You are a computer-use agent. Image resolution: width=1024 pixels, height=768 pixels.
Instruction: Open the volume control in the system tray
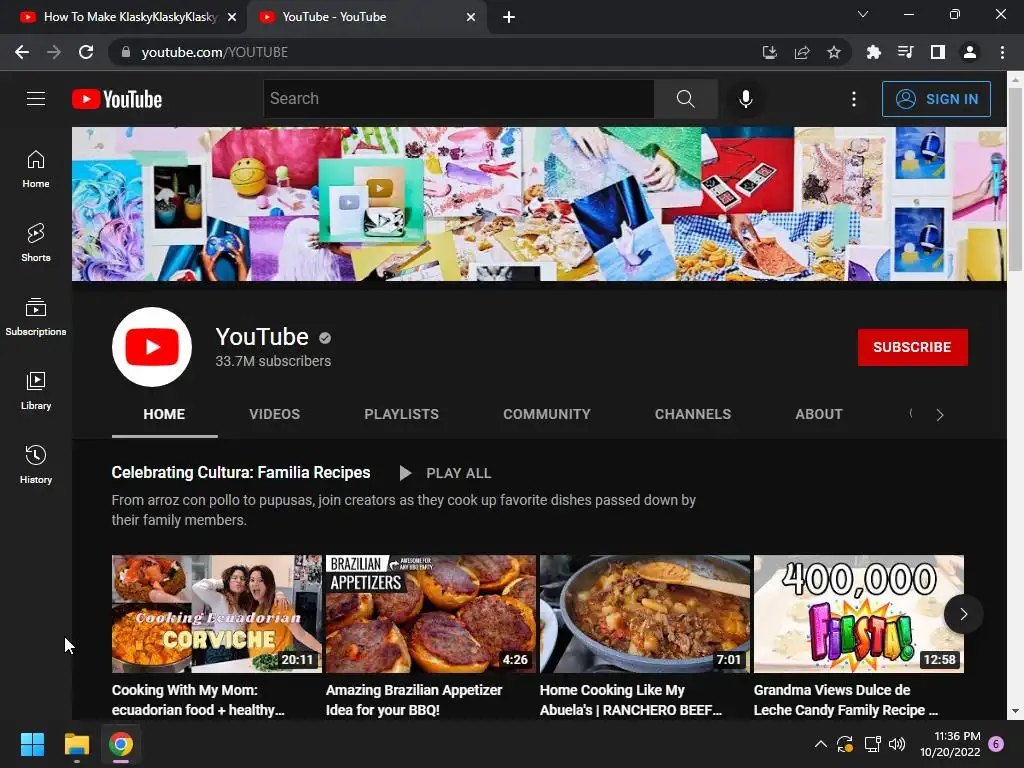coord(897,744)
